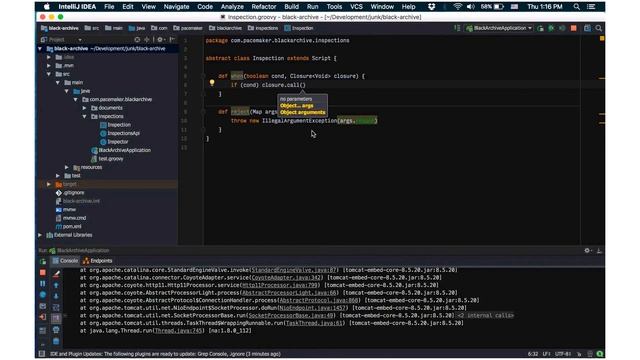Open the BlackArchiveApplication run configuration dropdown
Image resolution: width=640 pixels, height=360 pixels.
click(499, 28)
